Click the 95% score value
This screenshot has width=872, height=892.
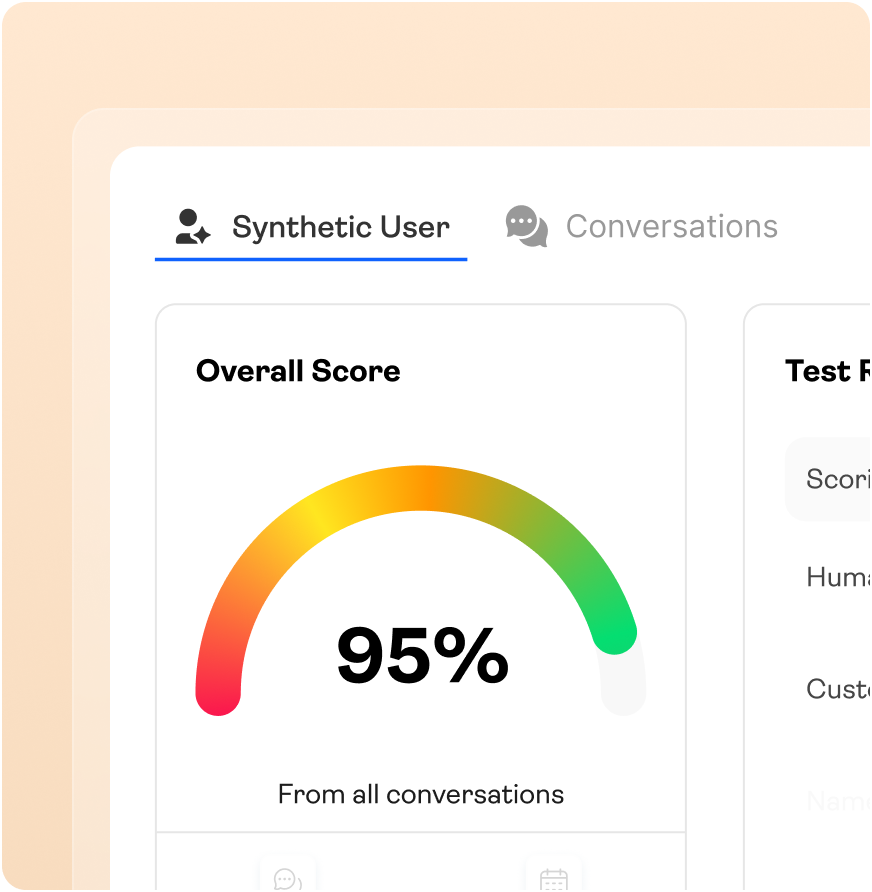tap(422, 655)
